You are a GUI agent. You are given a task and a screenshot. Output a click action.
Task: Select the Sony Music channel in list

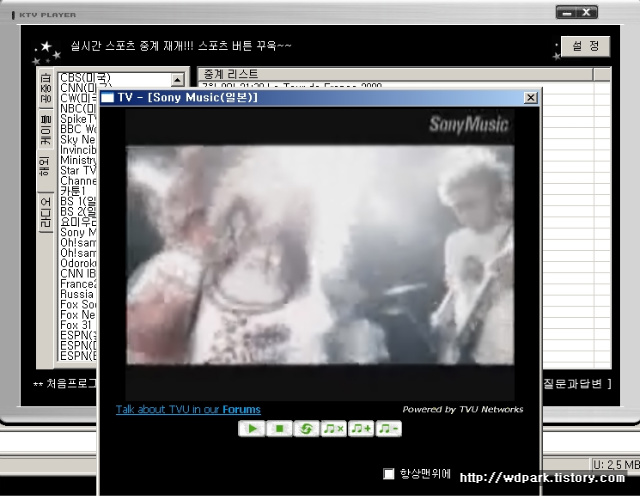pyautogui.click(x=78, y=232)
